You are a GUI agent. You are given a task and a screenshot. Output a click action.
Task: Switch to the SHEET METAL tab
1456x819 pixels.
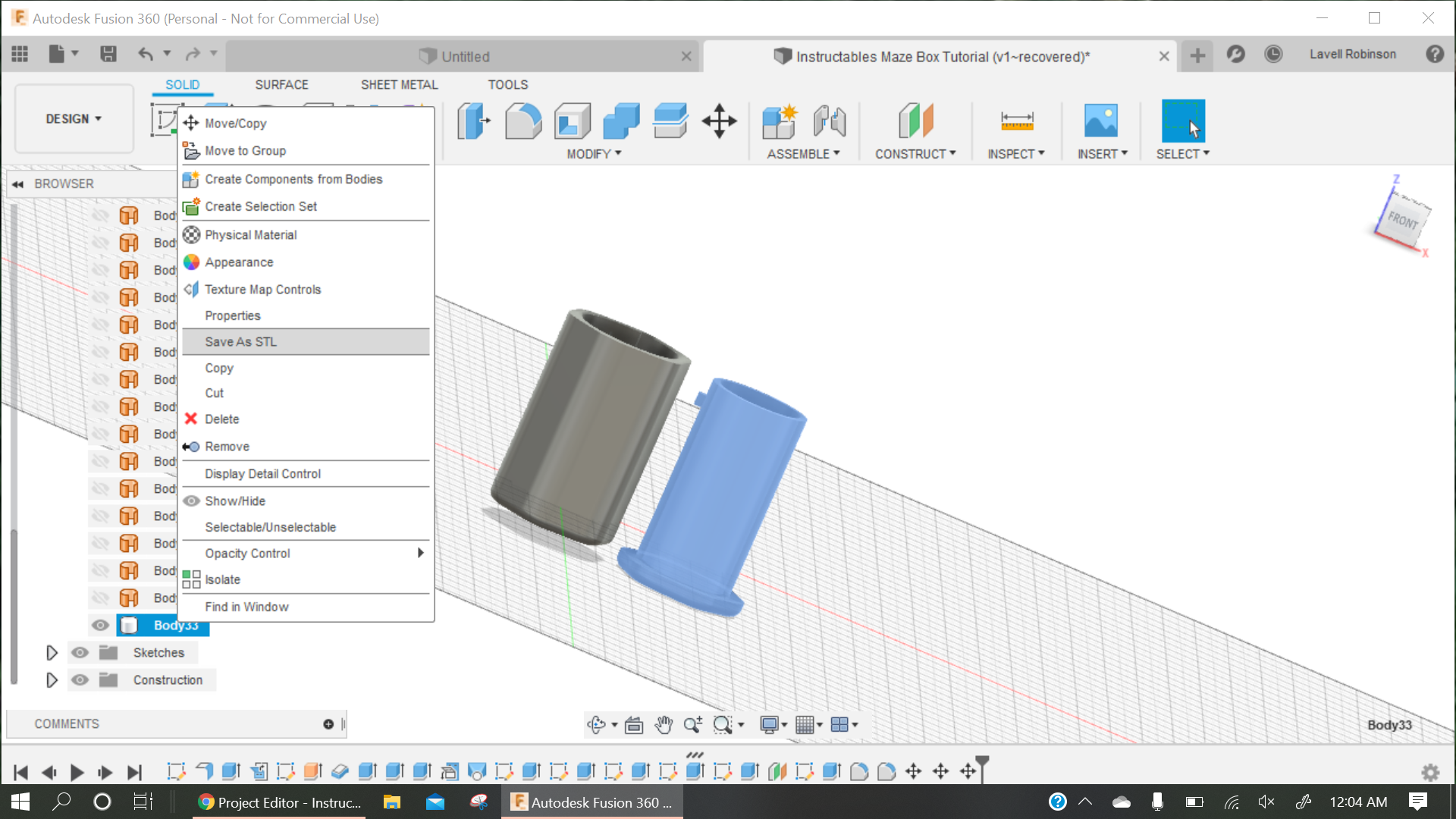[x=399, y=85]
